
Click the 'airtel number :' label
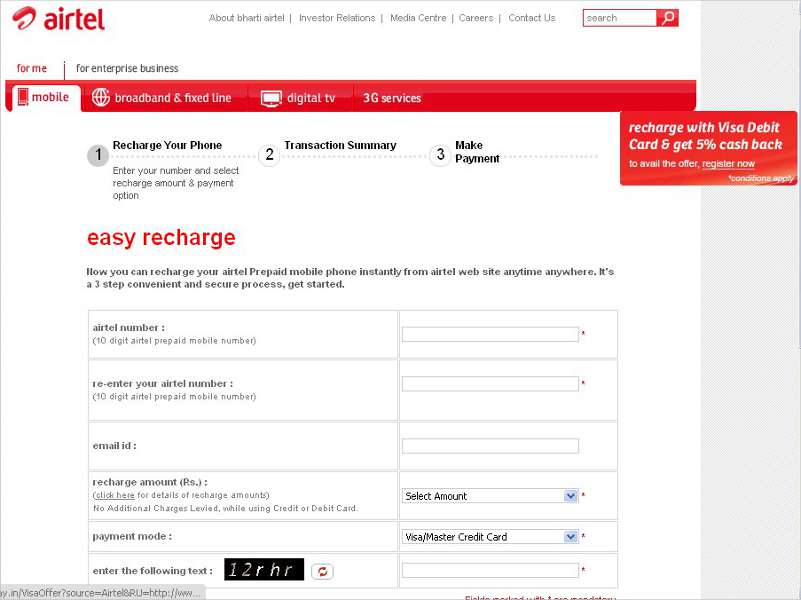tap(129, 327)
